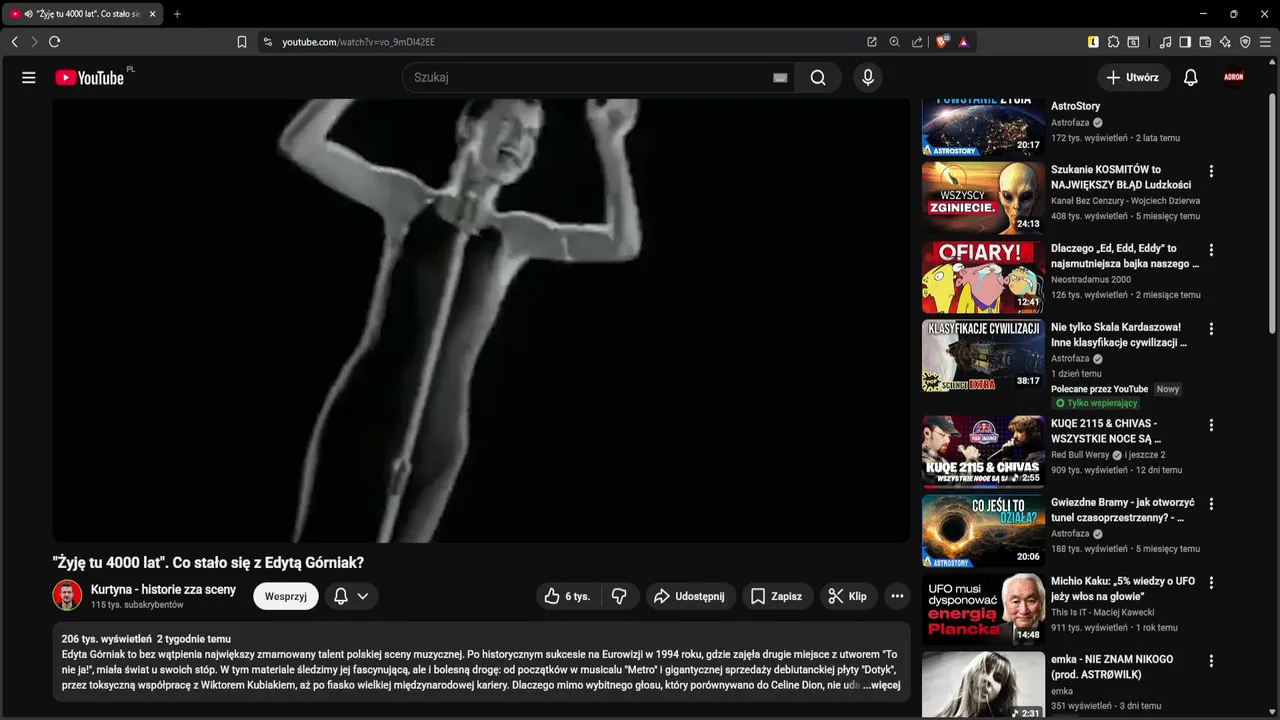Open the browser main menu
This screenshot has width=1280, height=720.
click(1265, 42)
